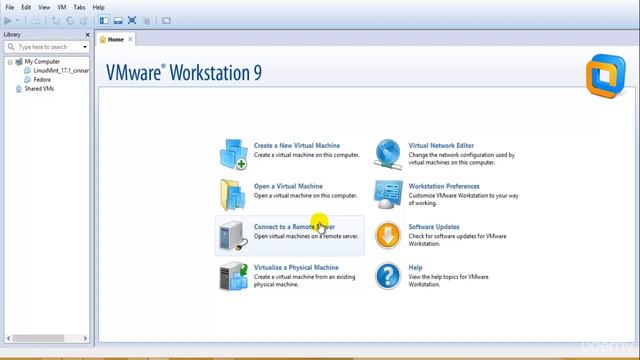Viewport: 640px width, 360px height.
Task: Open the VM menu
Action: point(62,7)
